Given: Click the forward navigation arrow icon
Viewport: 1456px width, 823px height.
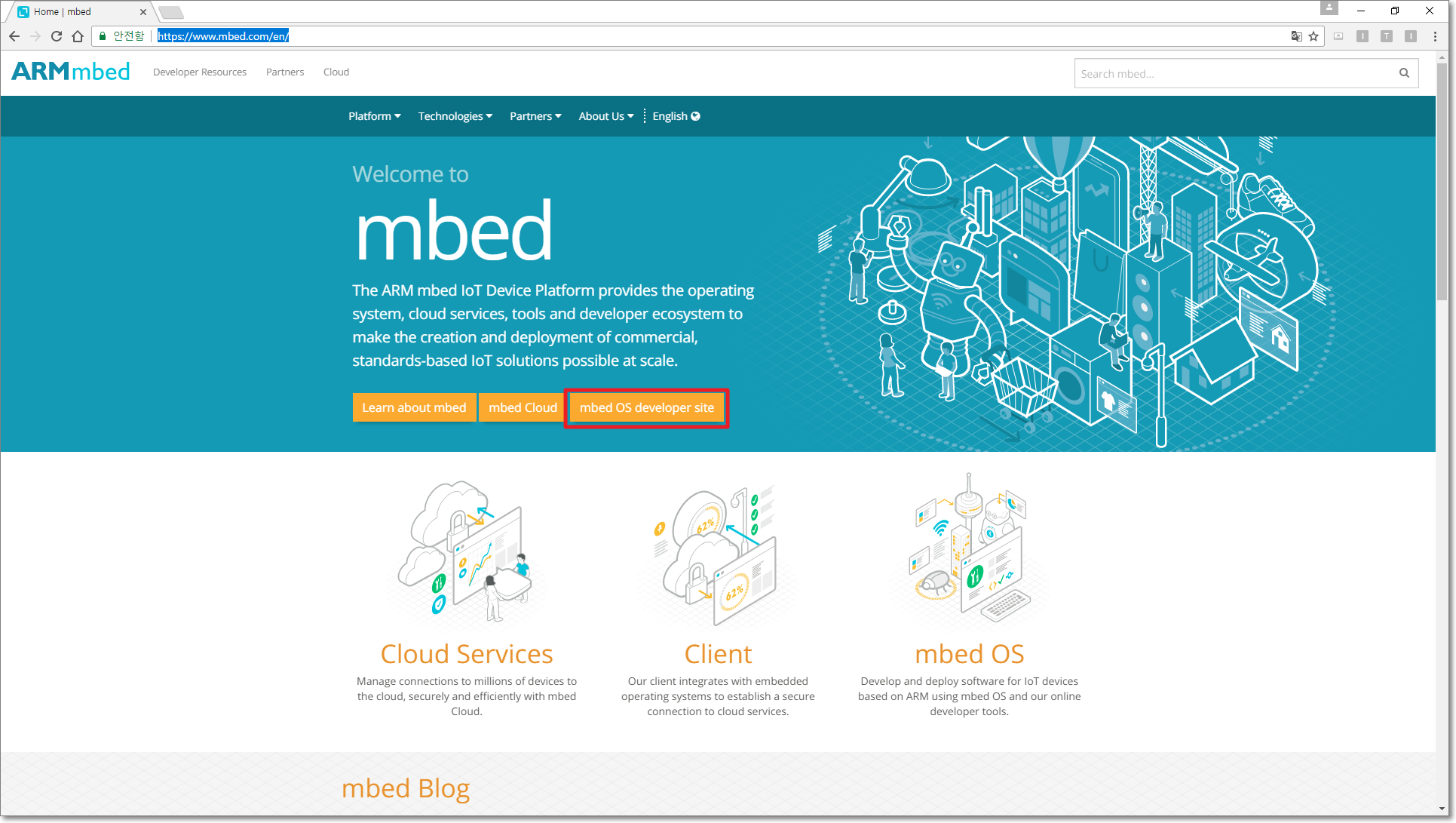Looking at the screenshot, I should [x=36, y=36].
